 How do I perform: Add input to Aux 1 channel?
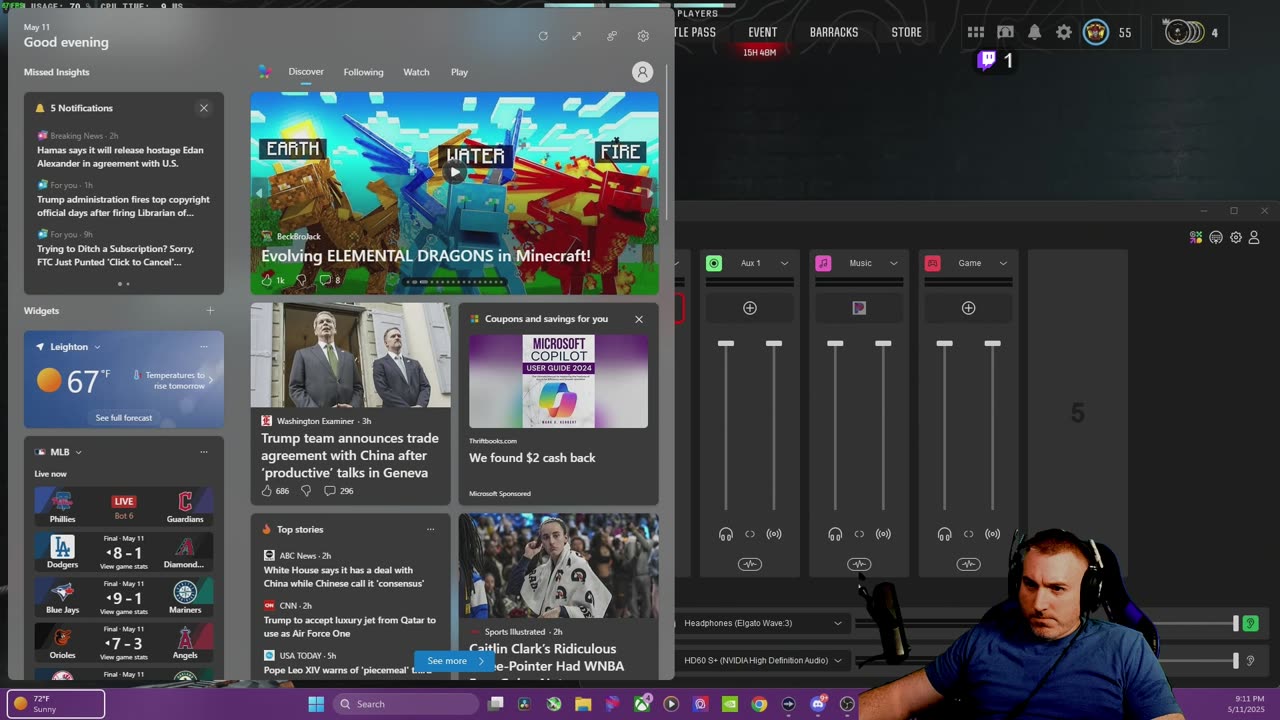pos(750,308)
